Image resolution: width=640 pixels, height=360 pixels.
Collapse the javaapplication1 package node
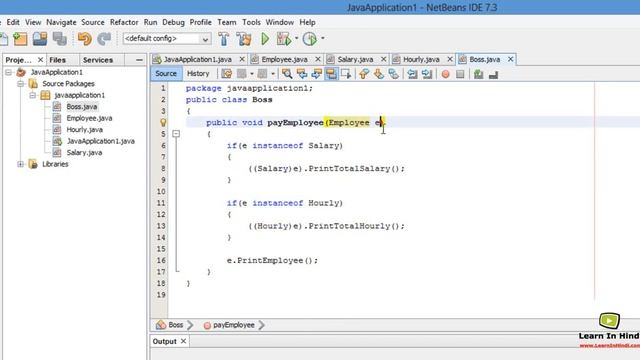(x=33, y=95)
